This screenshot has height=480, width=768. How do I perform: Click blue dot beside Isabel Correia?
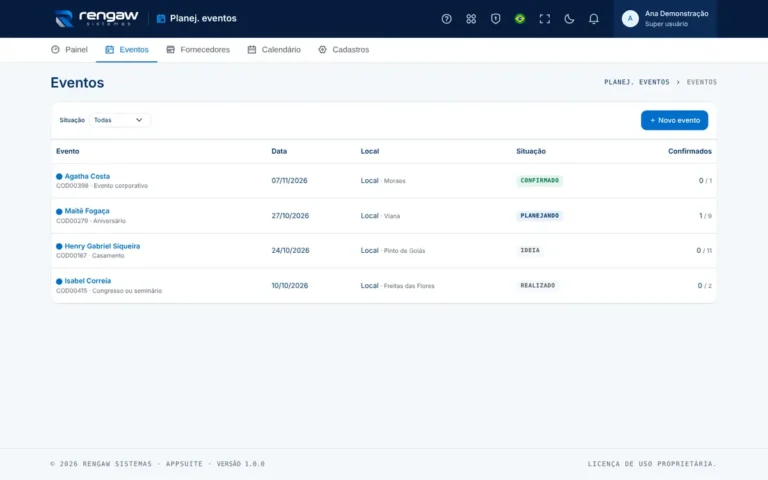coord(59,281)
